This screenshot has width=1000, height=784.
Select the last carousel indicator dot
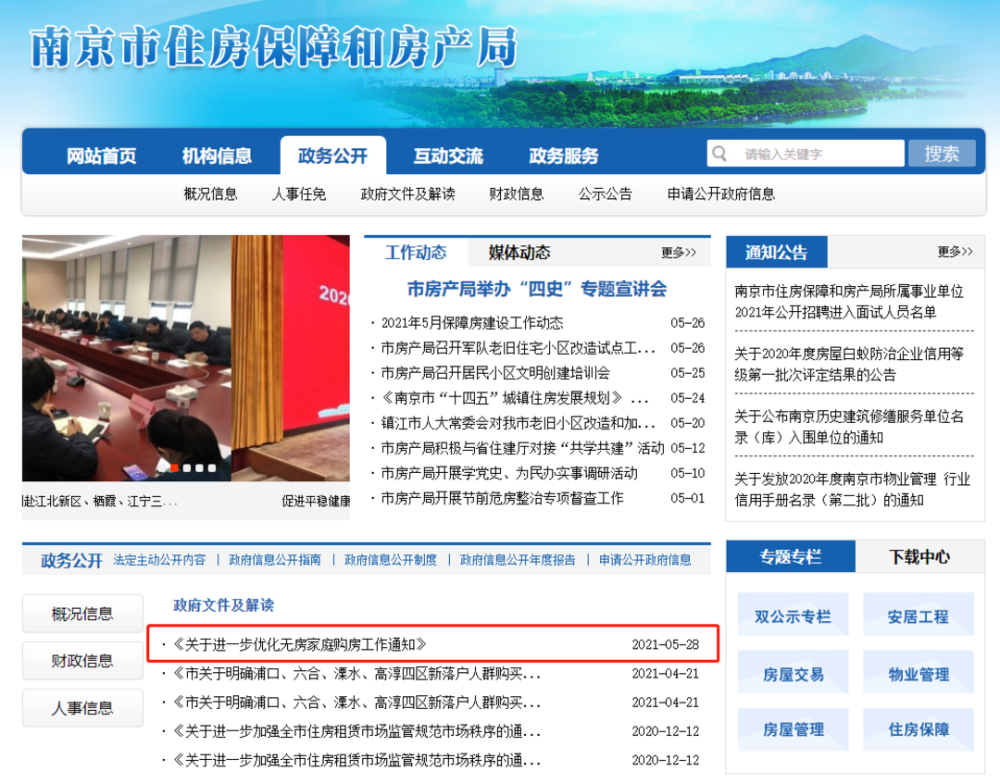coord(212,468)
